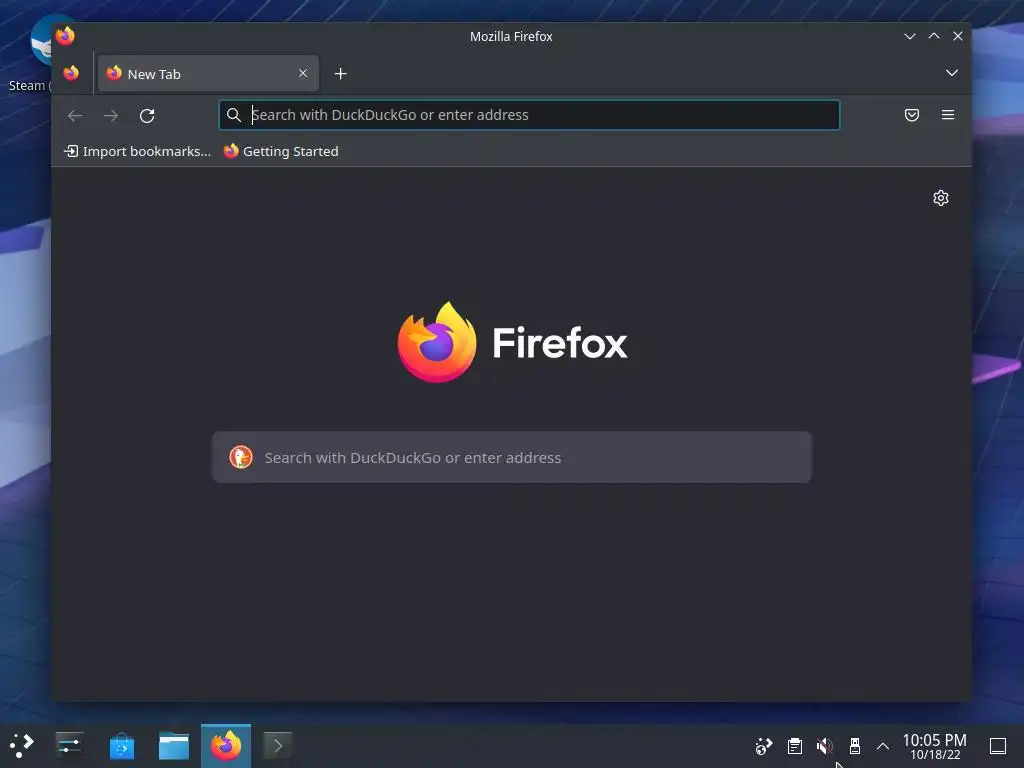
Task: Open Konsole terminal from the taskbar
Action: coord(278,745)
